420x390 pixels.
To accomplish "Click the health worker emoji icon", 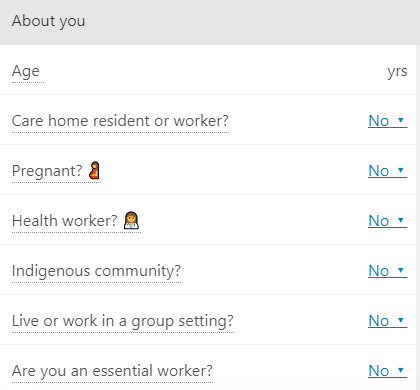I will tap(131, 220).
